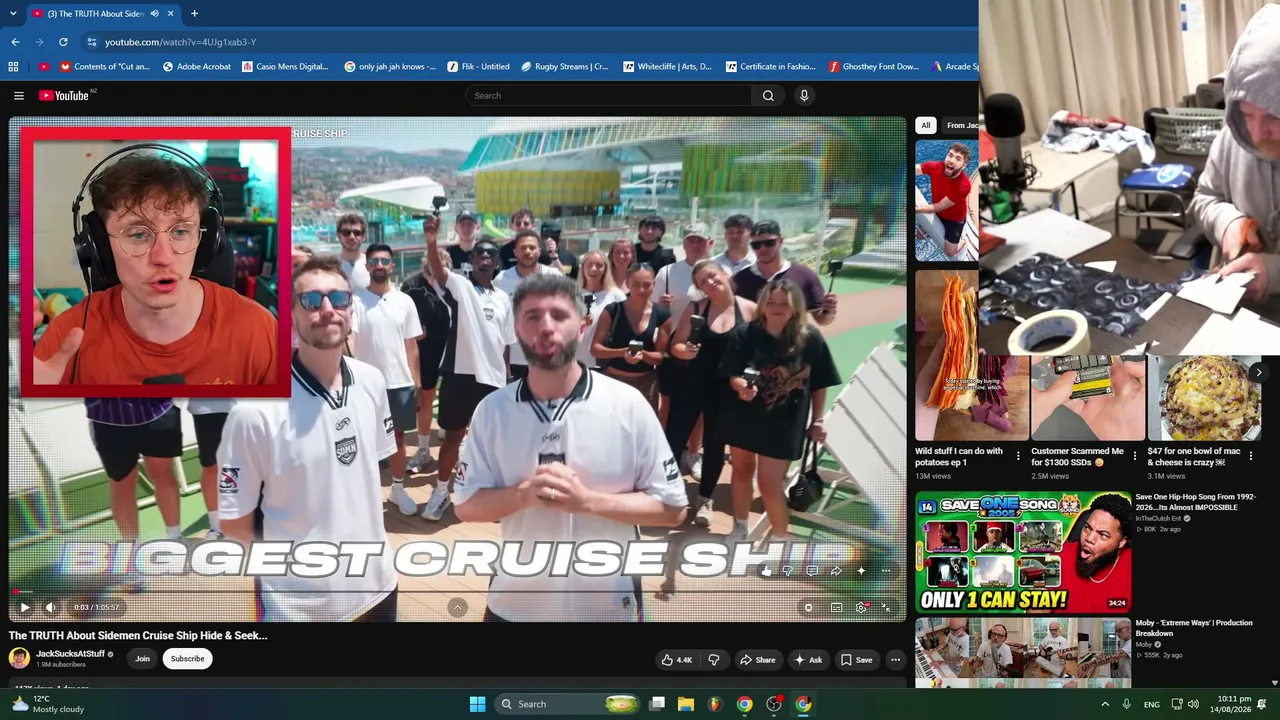1280x720 pixels.
Task: Share the video using the Share button
Action: coord(757,660)
